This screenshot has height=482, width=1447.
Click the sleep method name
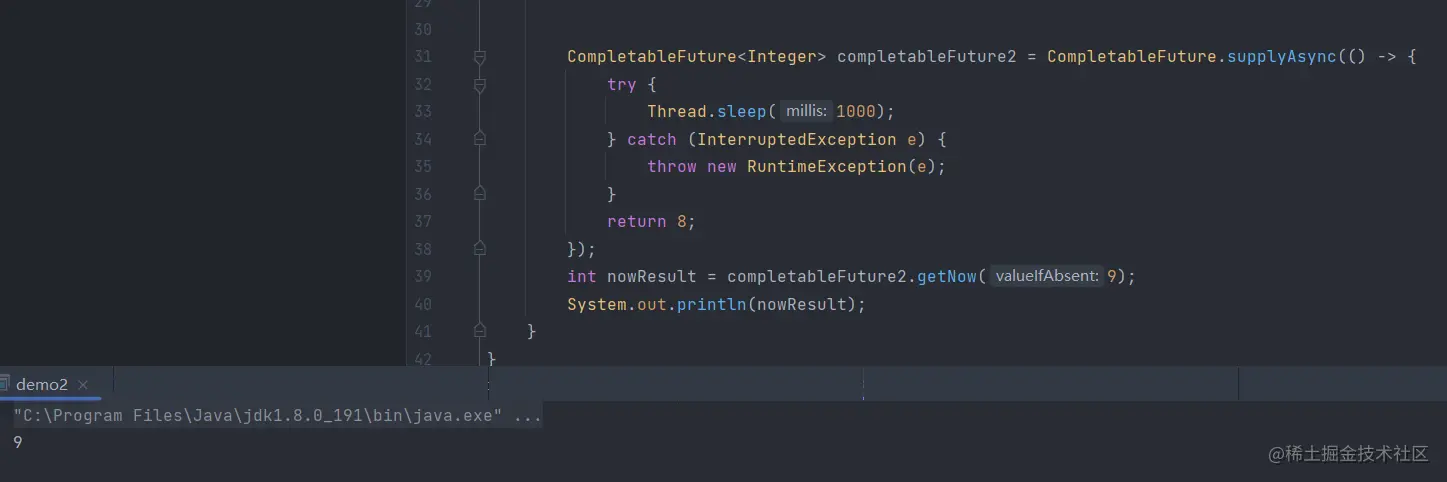742,112
